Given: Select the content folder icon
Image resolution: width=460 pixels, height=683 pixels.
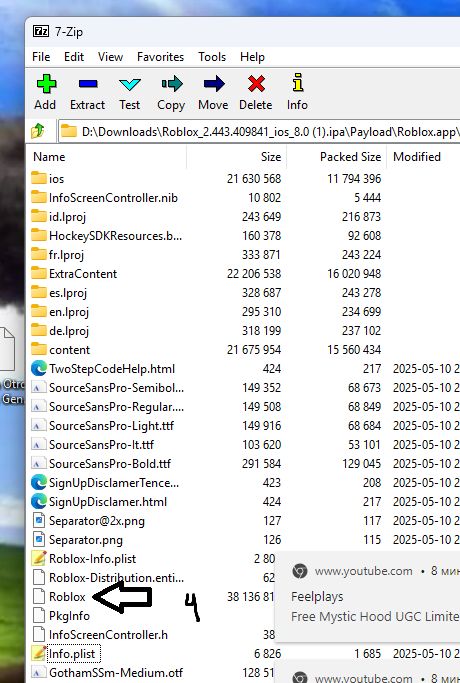Looking at the screenshot, I should point(39,349).
